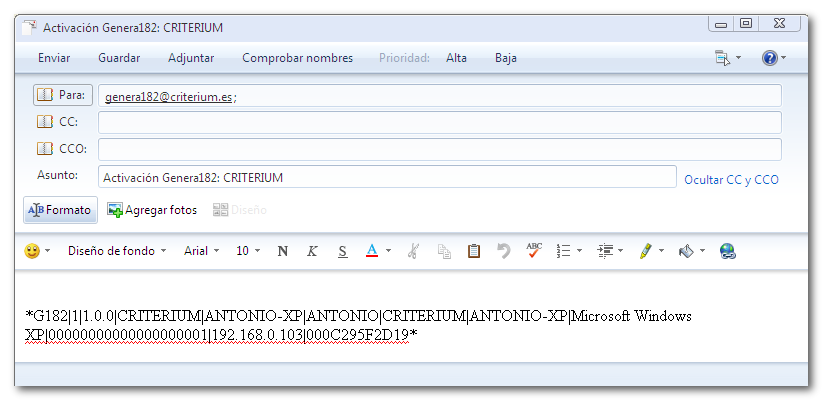Maximize the message window
The width and height of the screenshot is (822, 400).
pos(746,24)
